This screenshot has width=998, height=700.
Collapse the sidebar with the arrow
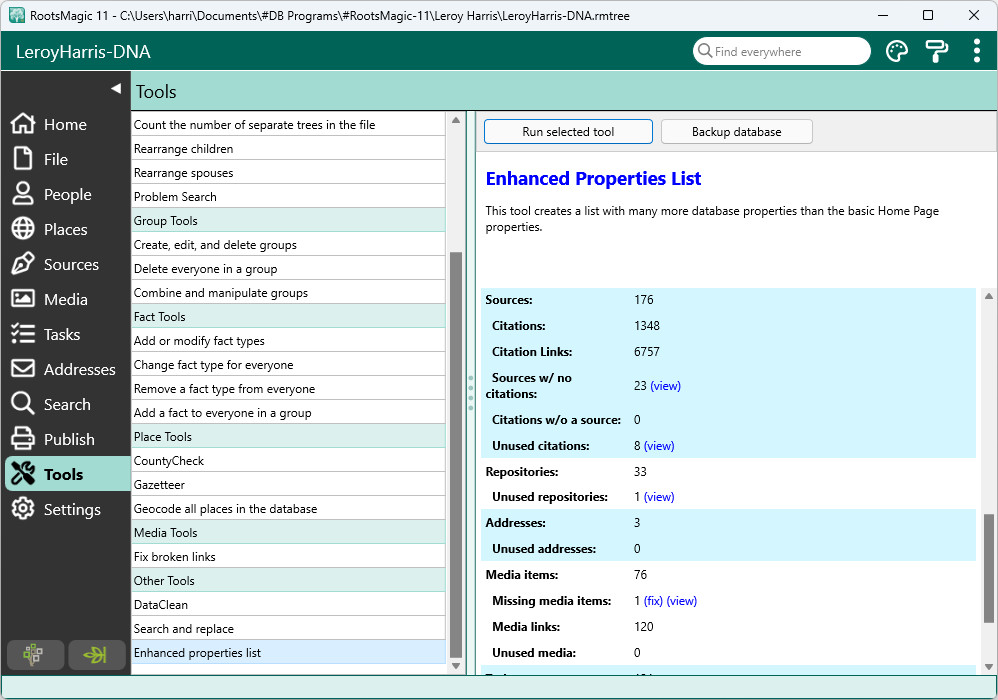116,88
